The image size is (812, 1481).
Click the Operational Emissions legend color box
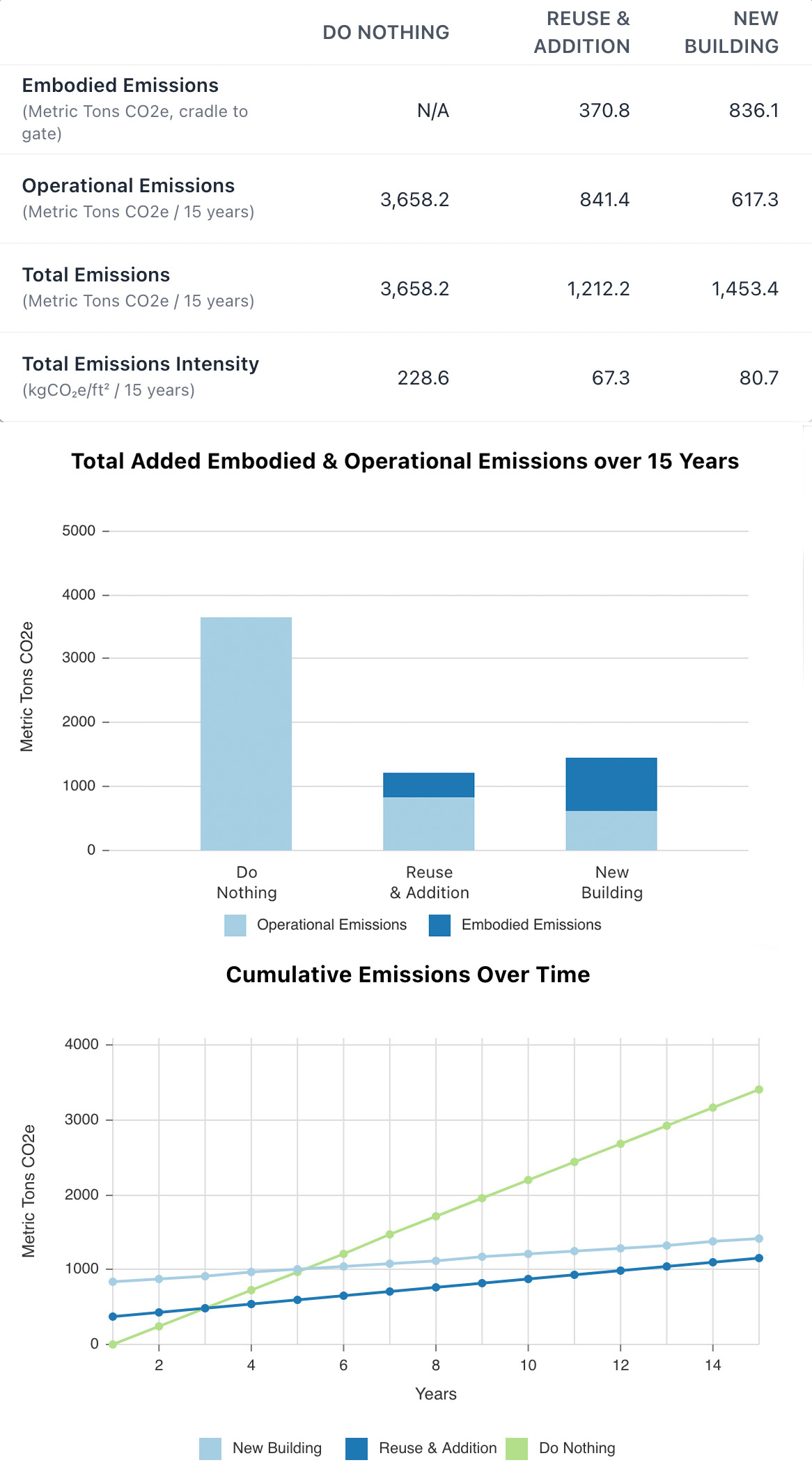(x=235, y=925)
